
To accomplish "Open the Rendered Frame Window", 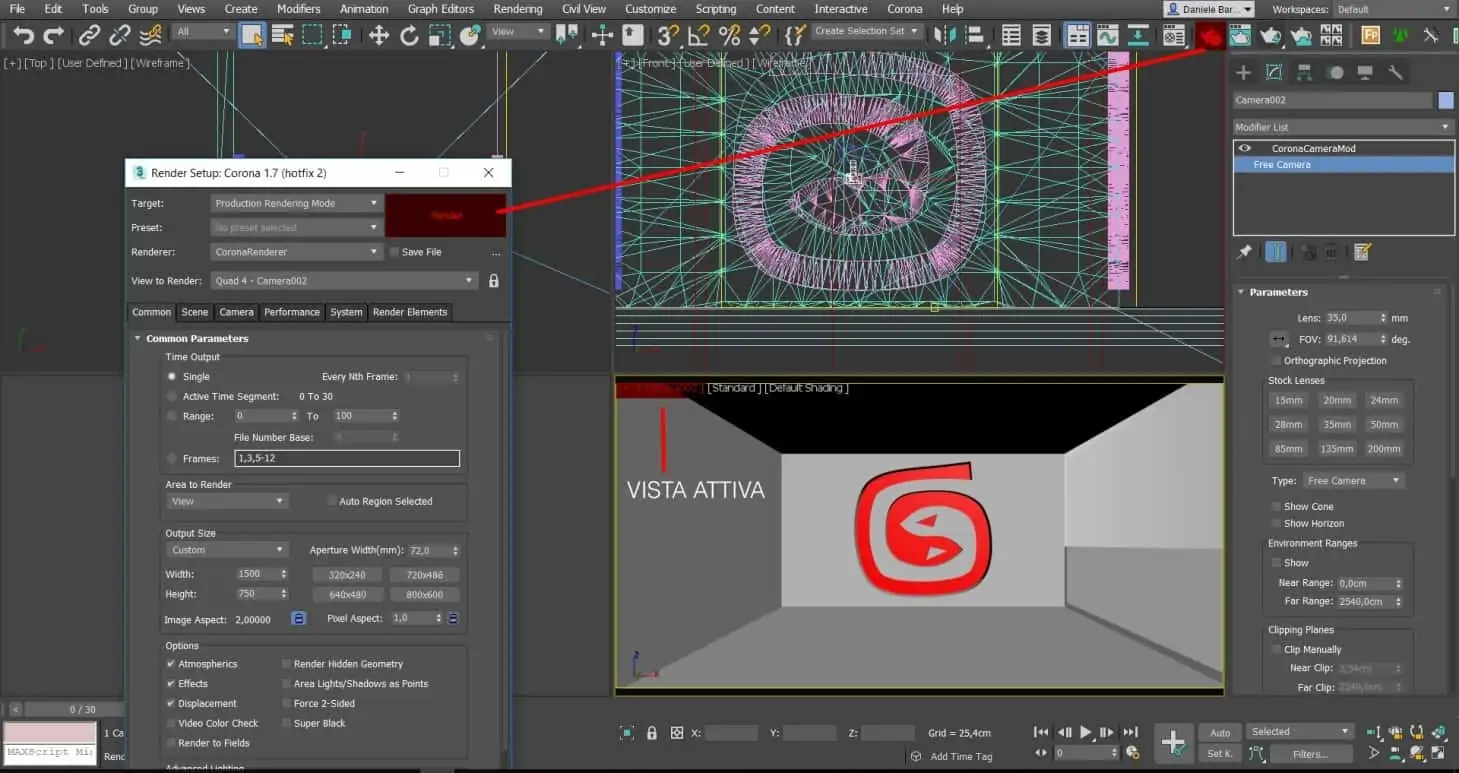I will pyautogui.click(x=1241, y=36).
